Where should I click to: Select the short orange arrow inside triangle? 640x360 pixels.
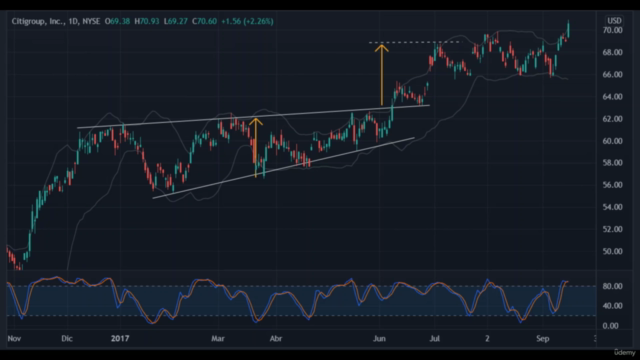(x=256, y=147)
